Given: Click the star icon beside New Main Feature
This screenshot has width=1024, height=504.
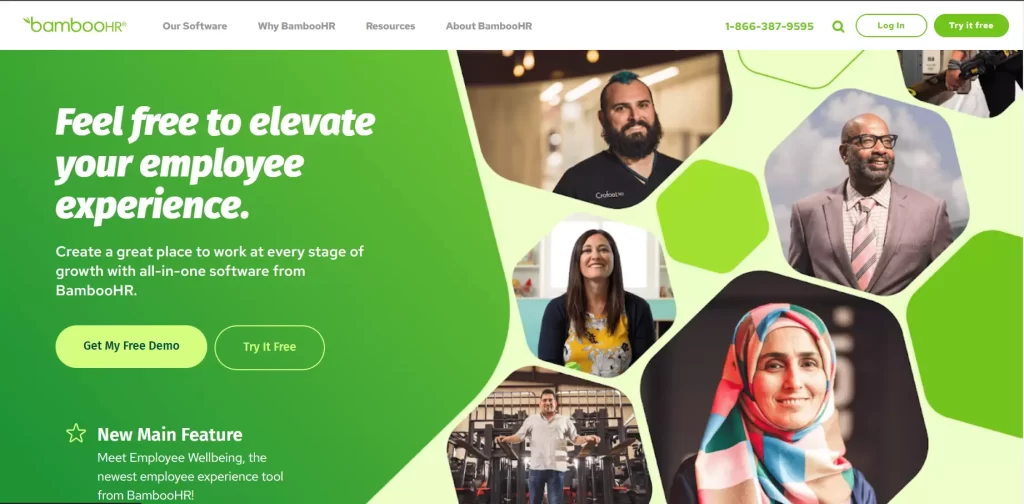Looking at the screenshot, I should point(76,433).
